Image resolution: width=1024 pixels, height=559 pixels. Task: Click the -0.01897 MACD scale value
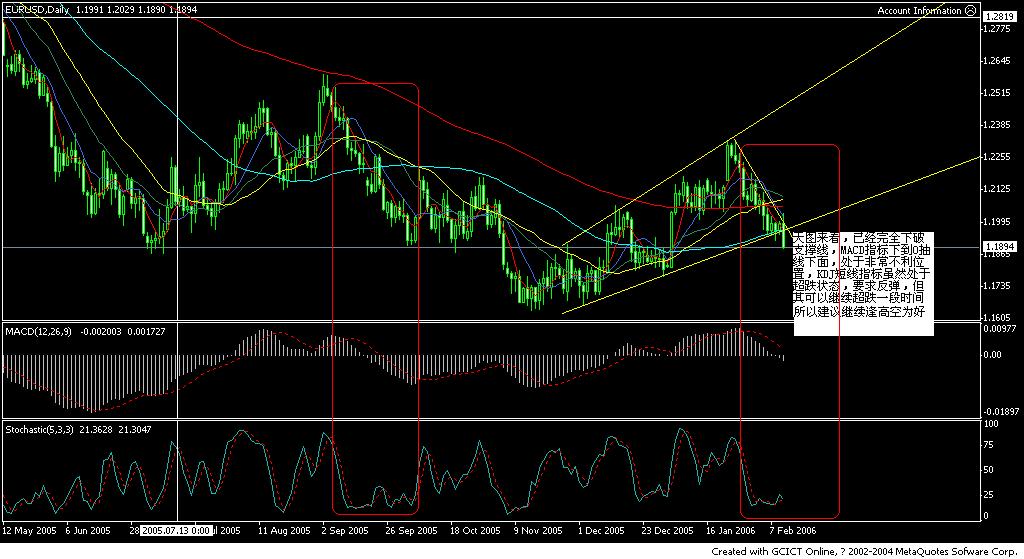(1001, 411)
